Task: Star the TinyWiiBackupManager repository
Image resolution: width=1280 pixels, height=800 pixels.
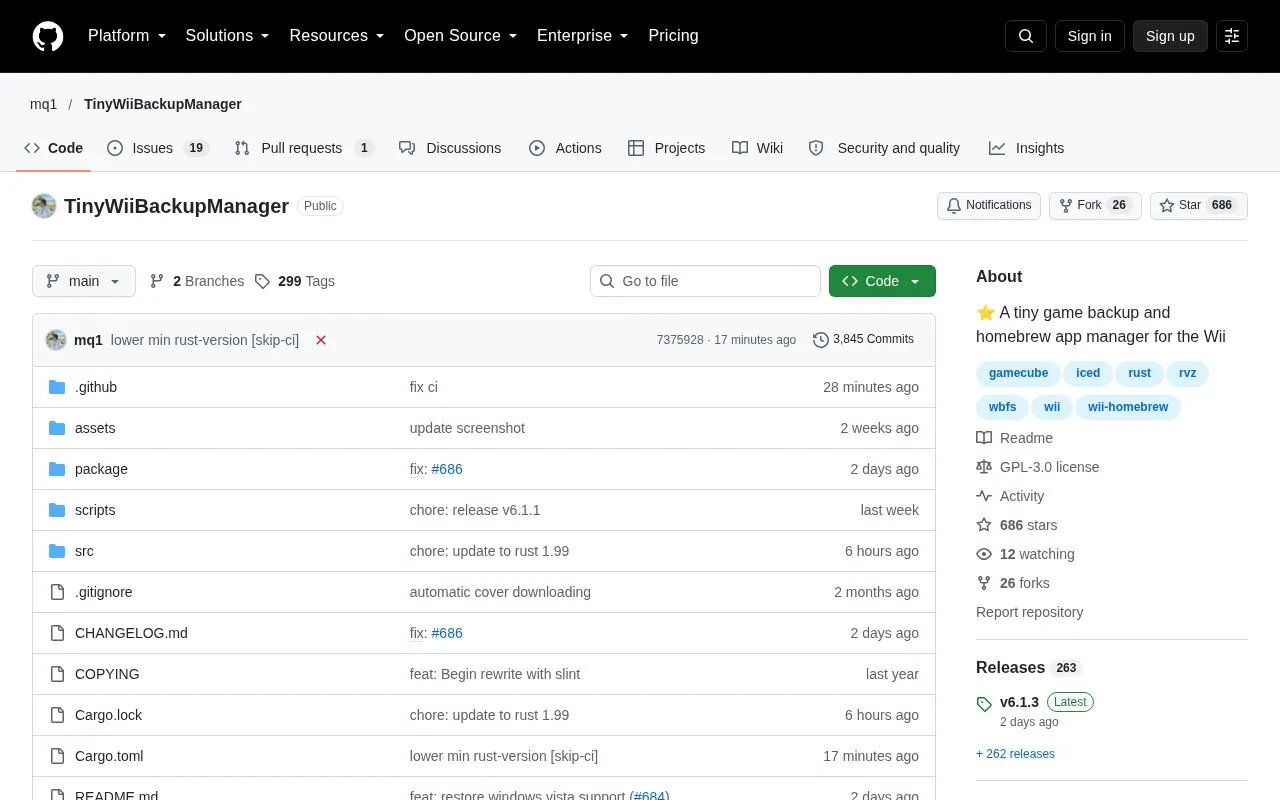Action: pos(1199,206)
